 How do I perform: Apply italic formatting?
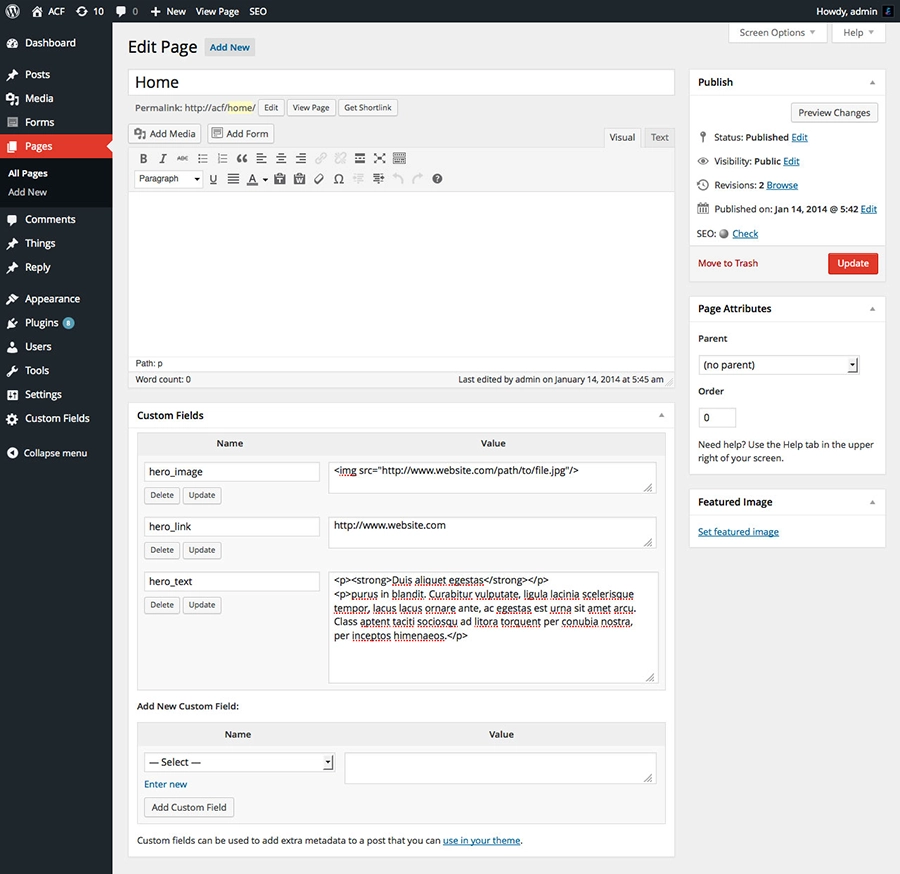[163, 158]
